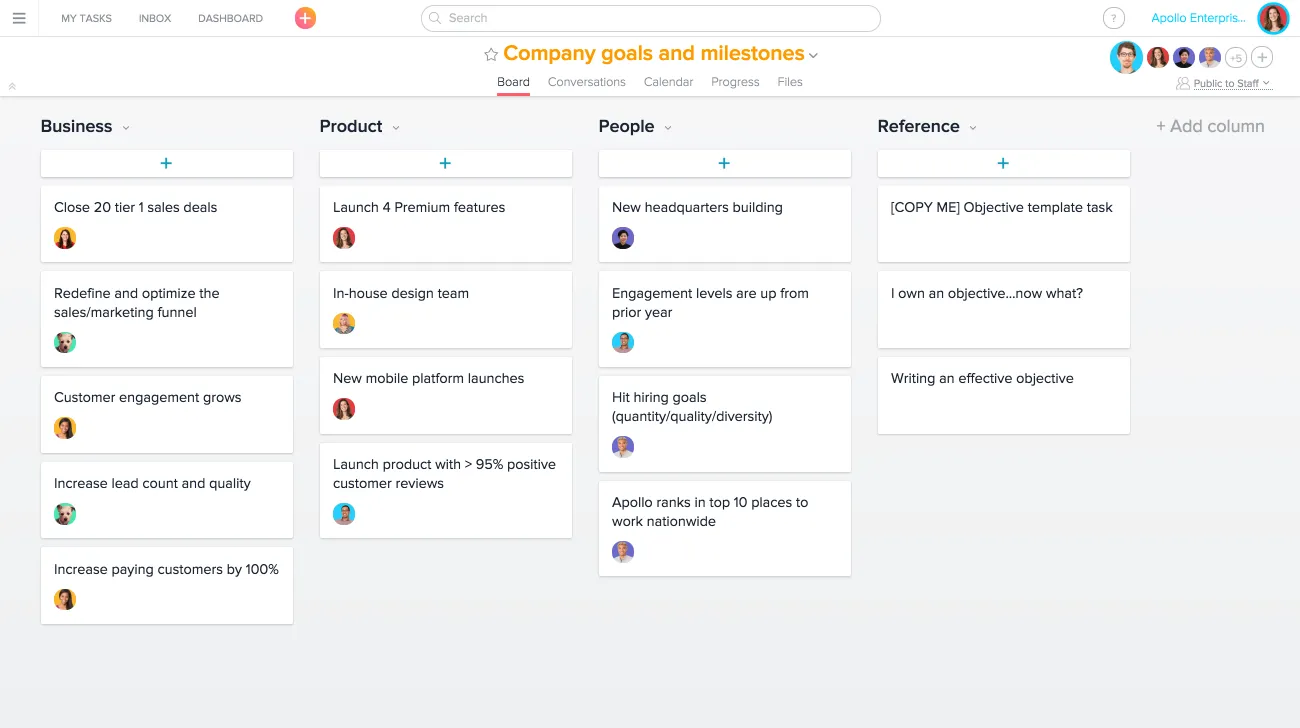Show the +5 additional members
The image size is (1300, 728).
pos(1236,58)
